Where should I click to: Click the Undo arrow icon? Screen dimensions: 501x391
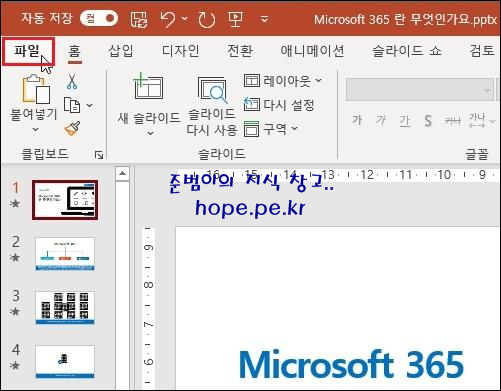tap(168, 19)
